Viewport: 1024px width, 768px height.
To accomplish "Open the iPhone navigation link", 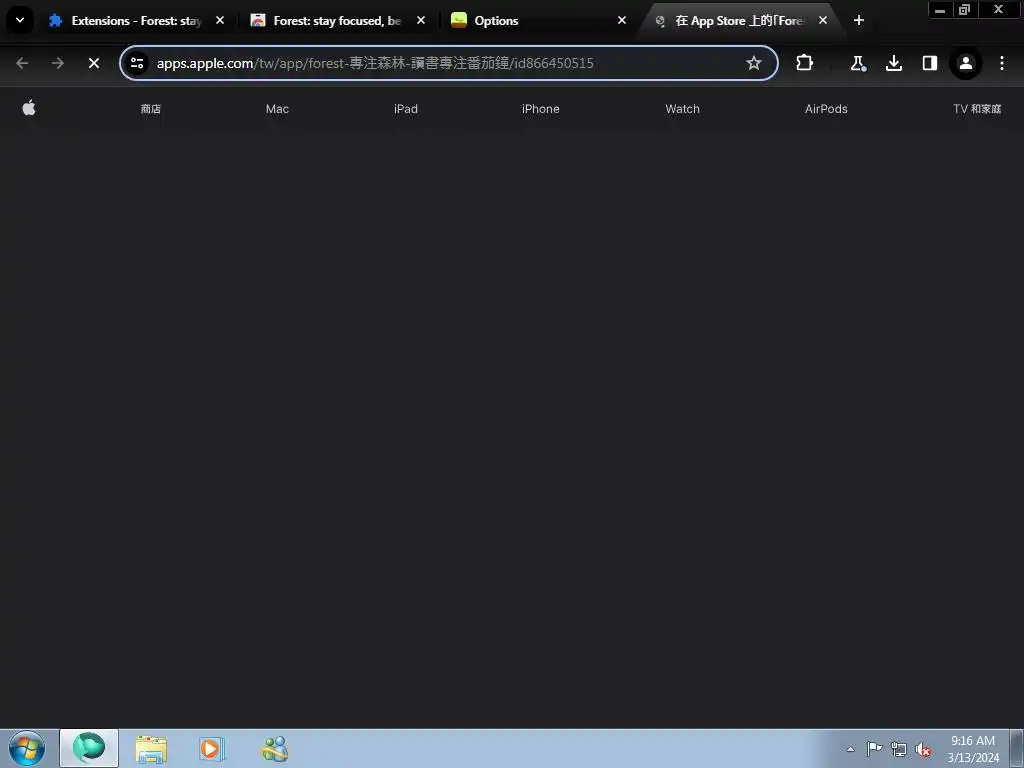I will (x=541, y=109).
